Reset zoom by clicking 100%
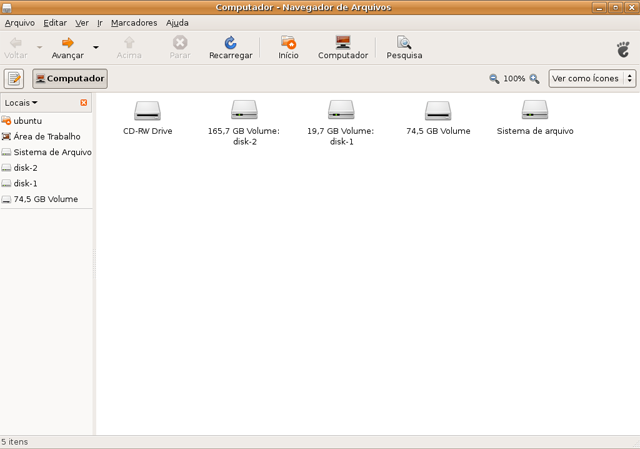This screenshot has width=640, height=449. (514, 78)
